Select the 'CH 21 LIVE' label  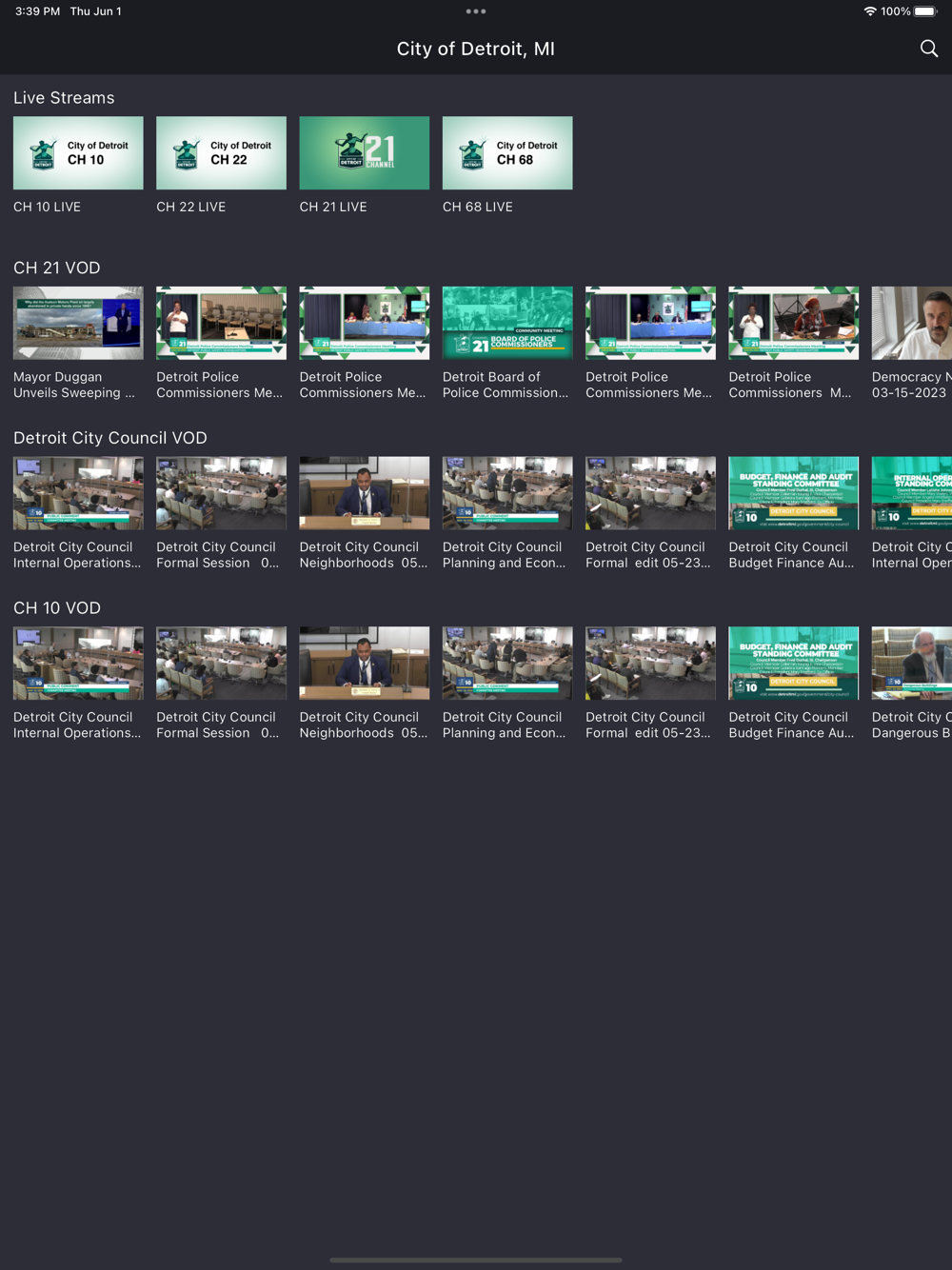333,207
